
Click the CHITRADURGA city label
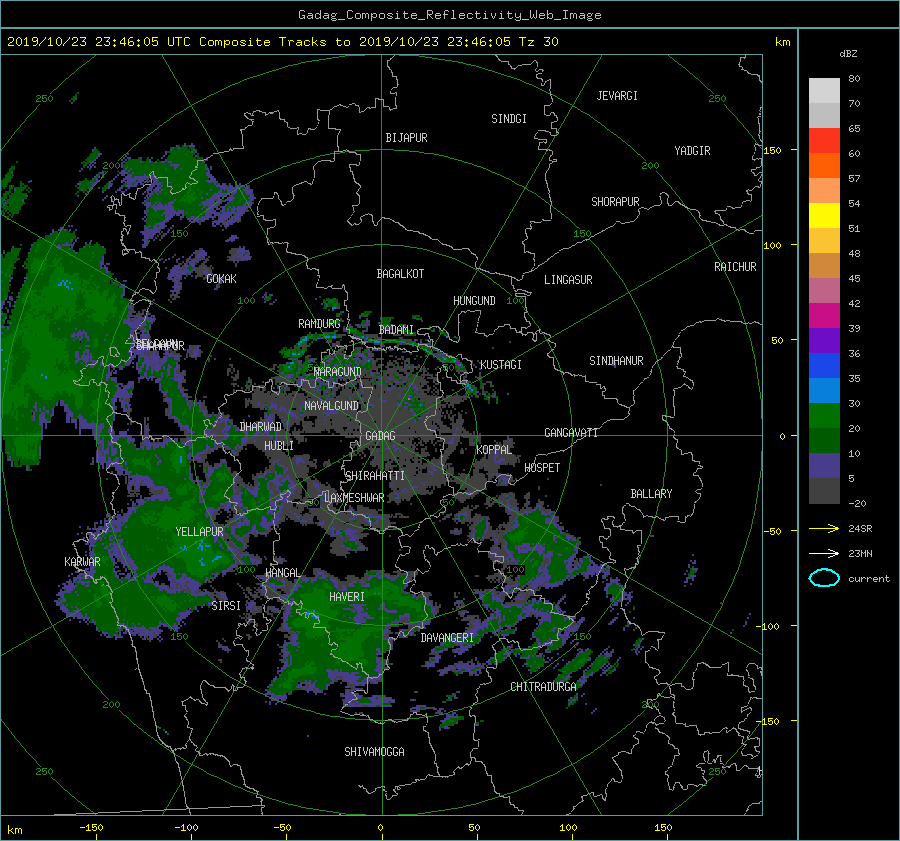544,687
